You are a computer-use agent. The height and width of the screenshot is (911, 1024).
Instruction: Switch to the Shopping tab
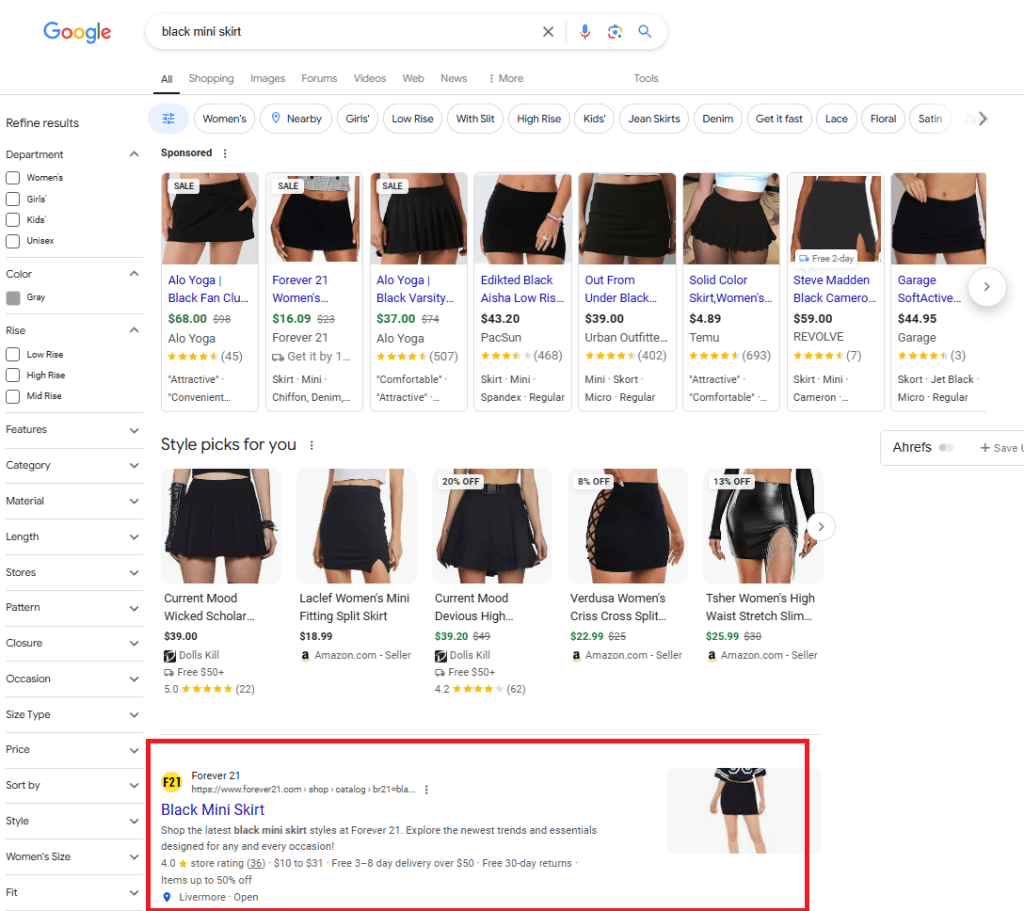[x=211, y=78]
